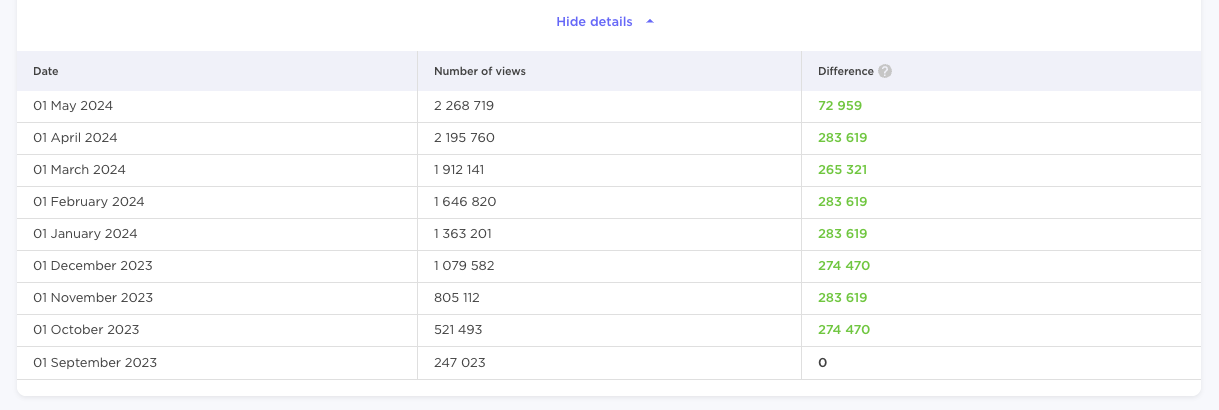
Task: Click the Number of views column header
Action: [479, 72]
